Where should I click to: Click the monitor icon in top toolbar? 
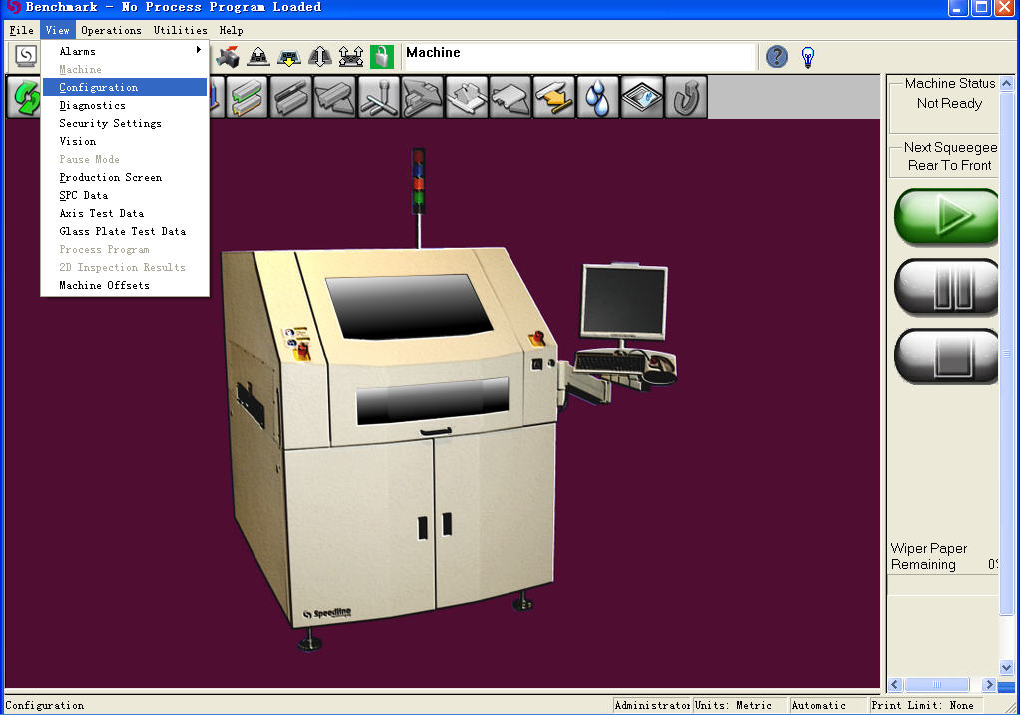point(25,56)
